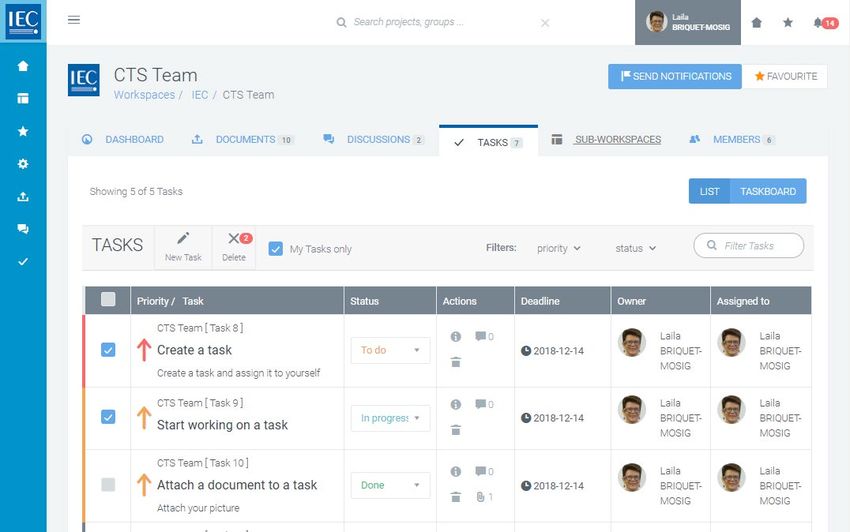The width and height of the screenshot is (850, 532).
Task: Open workspaces layout icon in left sidebar
Action: pos(23,98)
